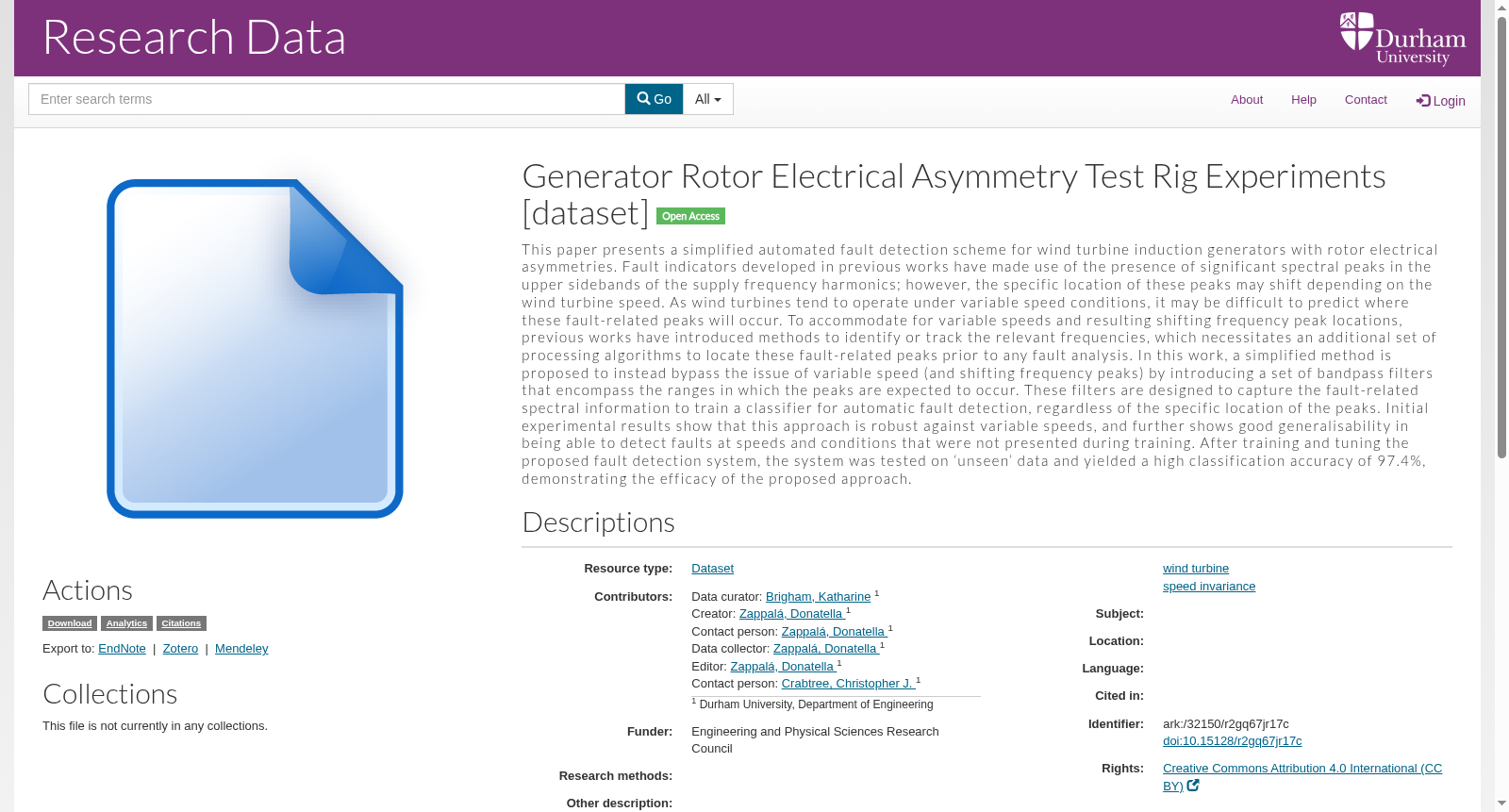This screenshot has width=1509, height=812.
Task: Open the Dataset resource type link
Action: click(x=712, y=569)
